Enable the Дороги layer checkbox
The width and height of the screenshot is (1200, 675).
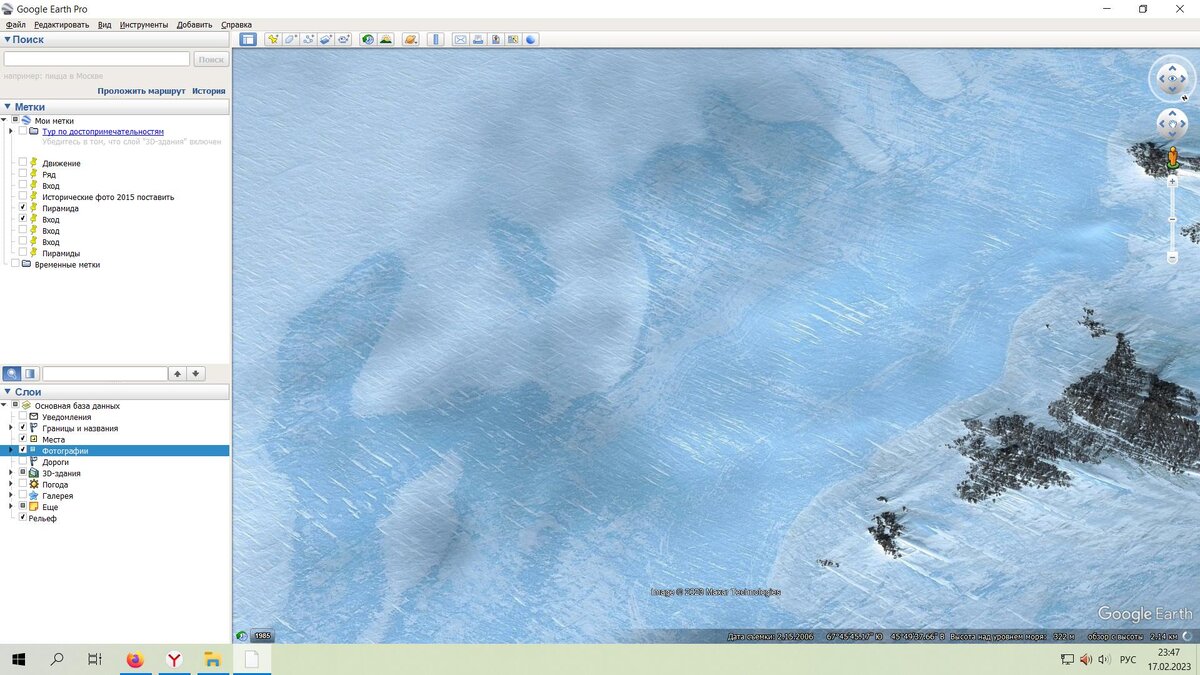23,462
